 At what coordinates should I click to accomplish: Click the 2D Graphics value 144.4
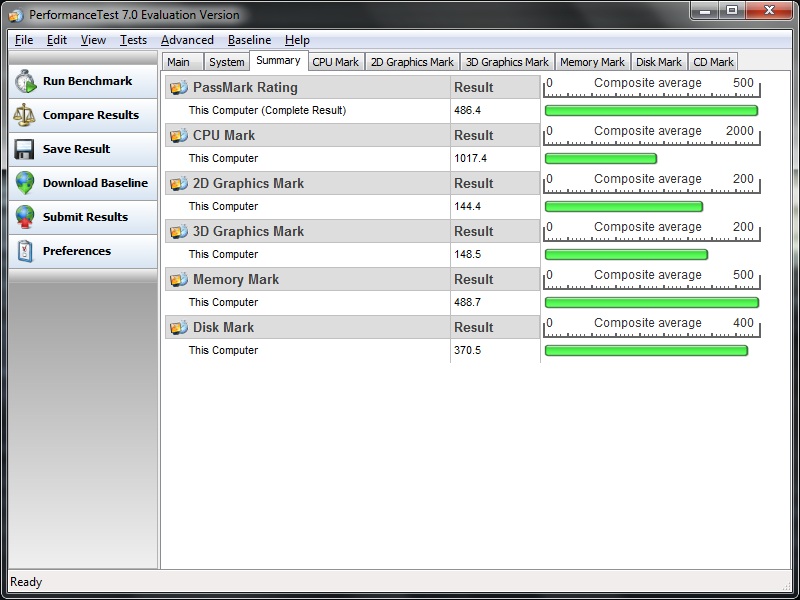coord(467,207)
